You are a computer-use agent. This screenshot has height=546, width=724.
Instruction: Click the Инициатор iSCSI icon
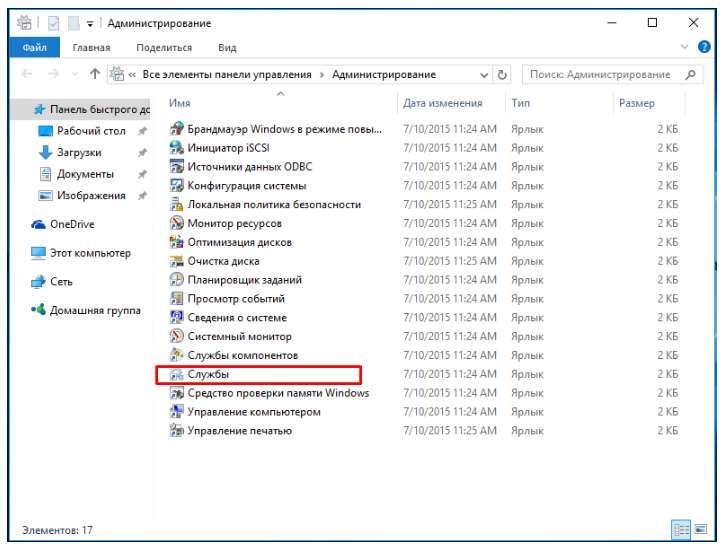(x=176, y=148)
